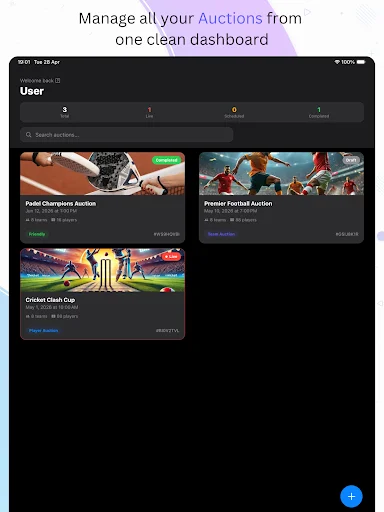The image size is (384, 512).
Task: Click the players icon on Cricket Clash Cup card
Action: click(x=53, y=316)
